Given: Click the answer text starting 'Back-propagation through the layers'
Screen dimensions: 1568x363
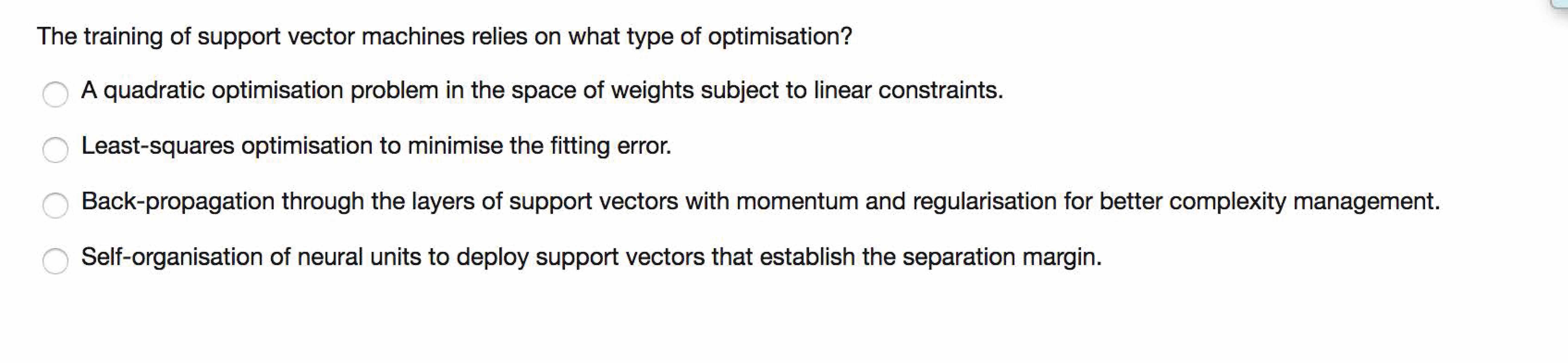Looking at the screenshot, I should 760,201.
